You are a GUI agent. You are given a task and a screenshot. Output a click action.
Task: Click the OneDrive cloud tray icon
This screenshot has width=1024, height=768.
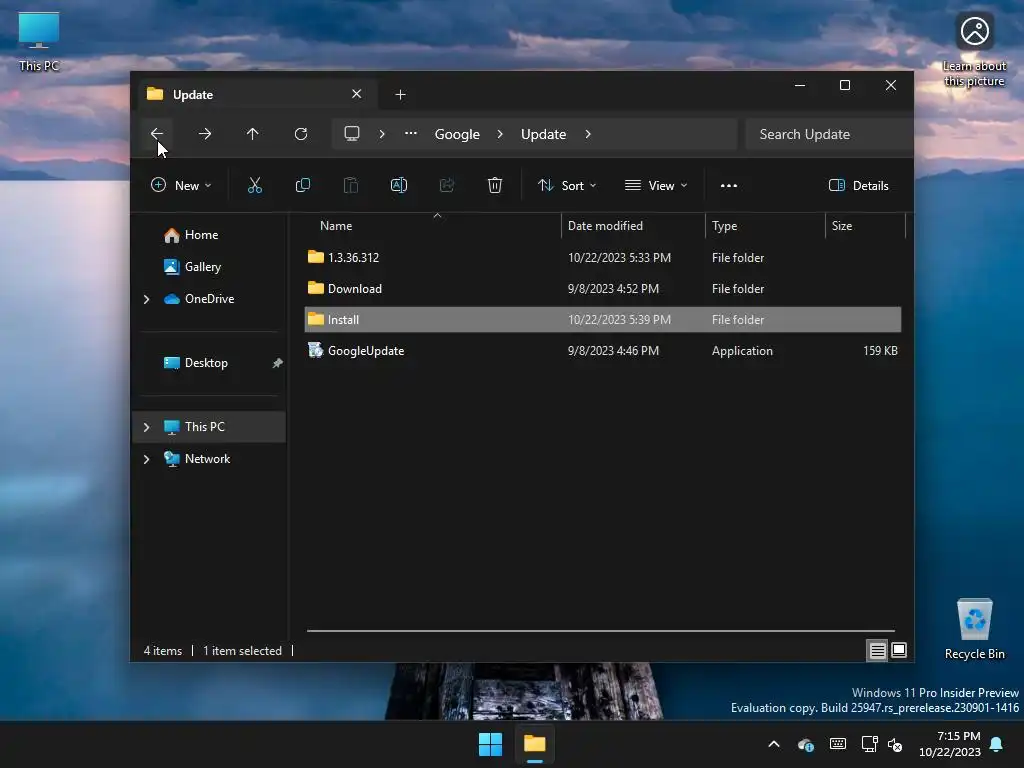coord(806,744)
